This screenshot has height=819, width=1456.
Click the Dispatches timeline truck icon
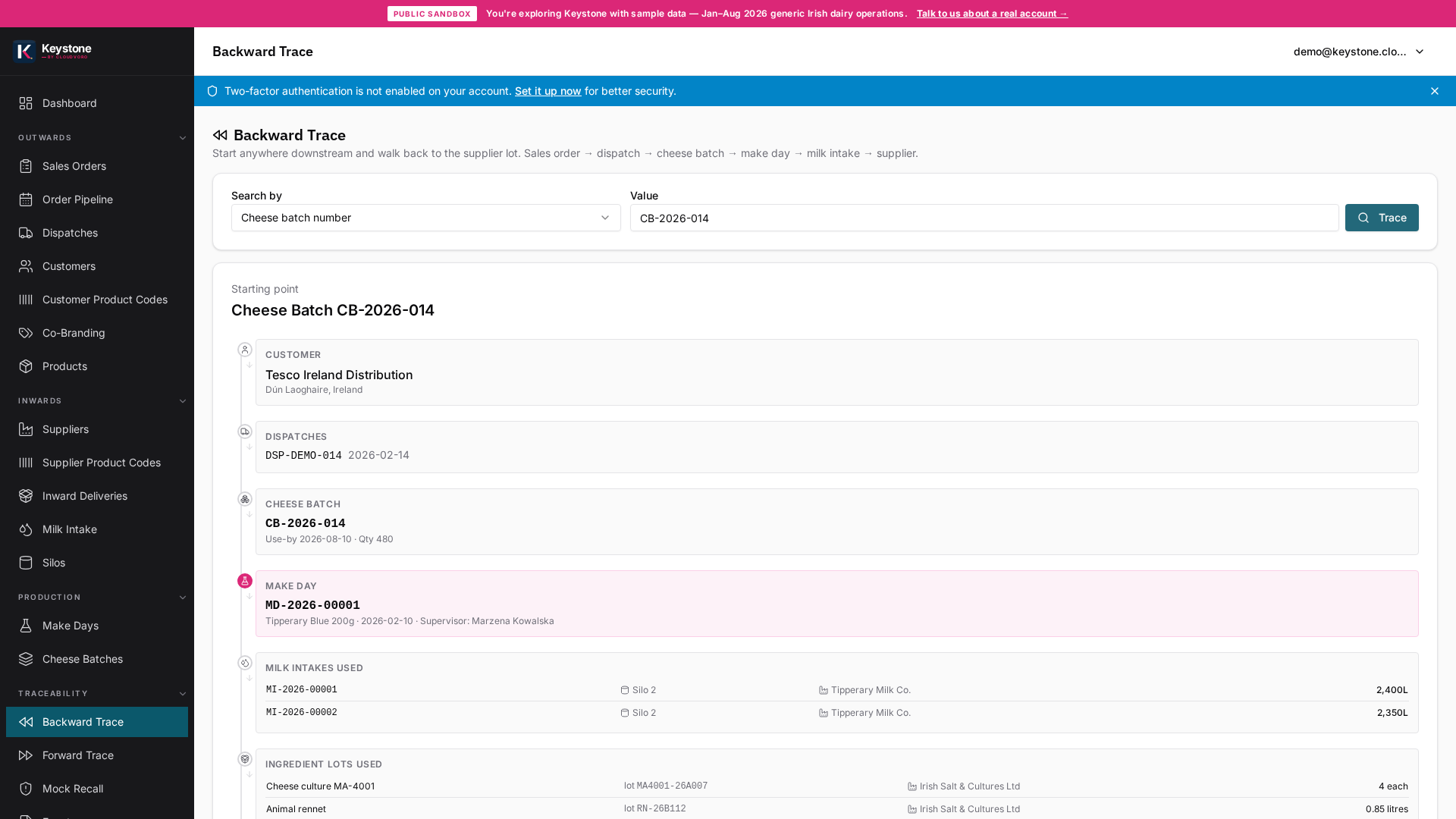(x=245, y=431)
